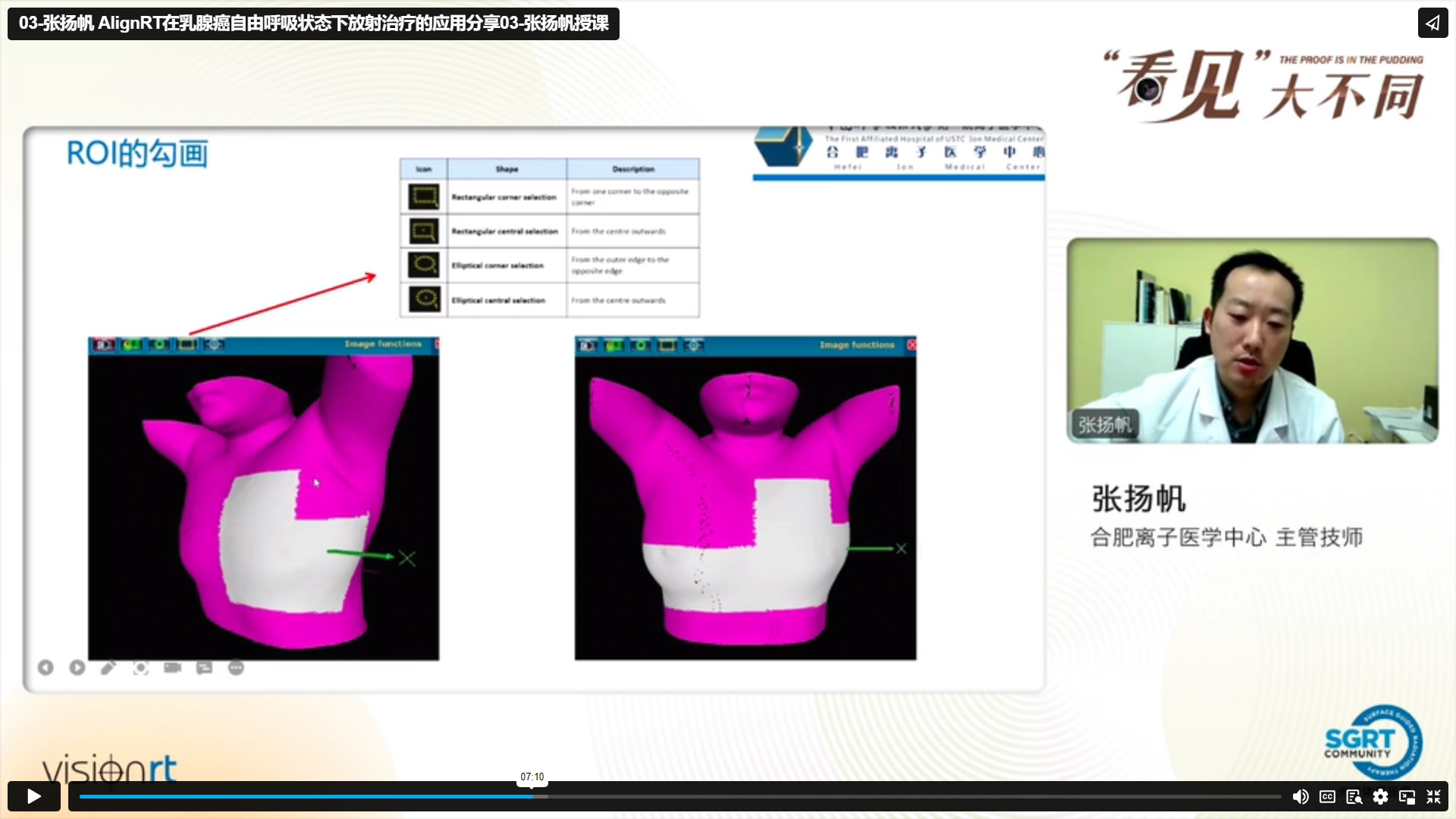Click the visionrt logo
The height and width of the screenshot is (819, 1456).
tap(110, 769)
